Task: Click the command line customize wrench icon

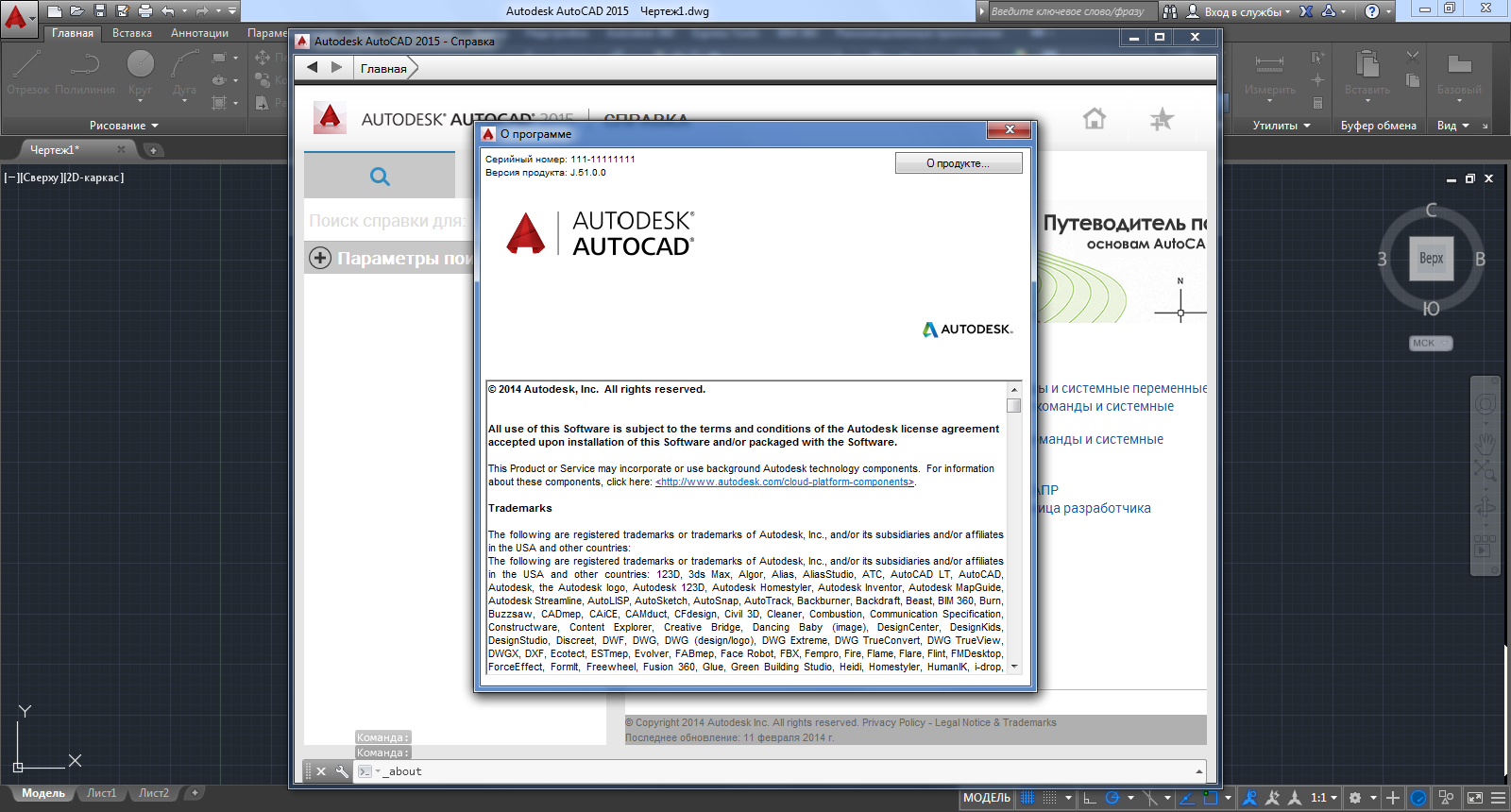Action: point(342,771)
